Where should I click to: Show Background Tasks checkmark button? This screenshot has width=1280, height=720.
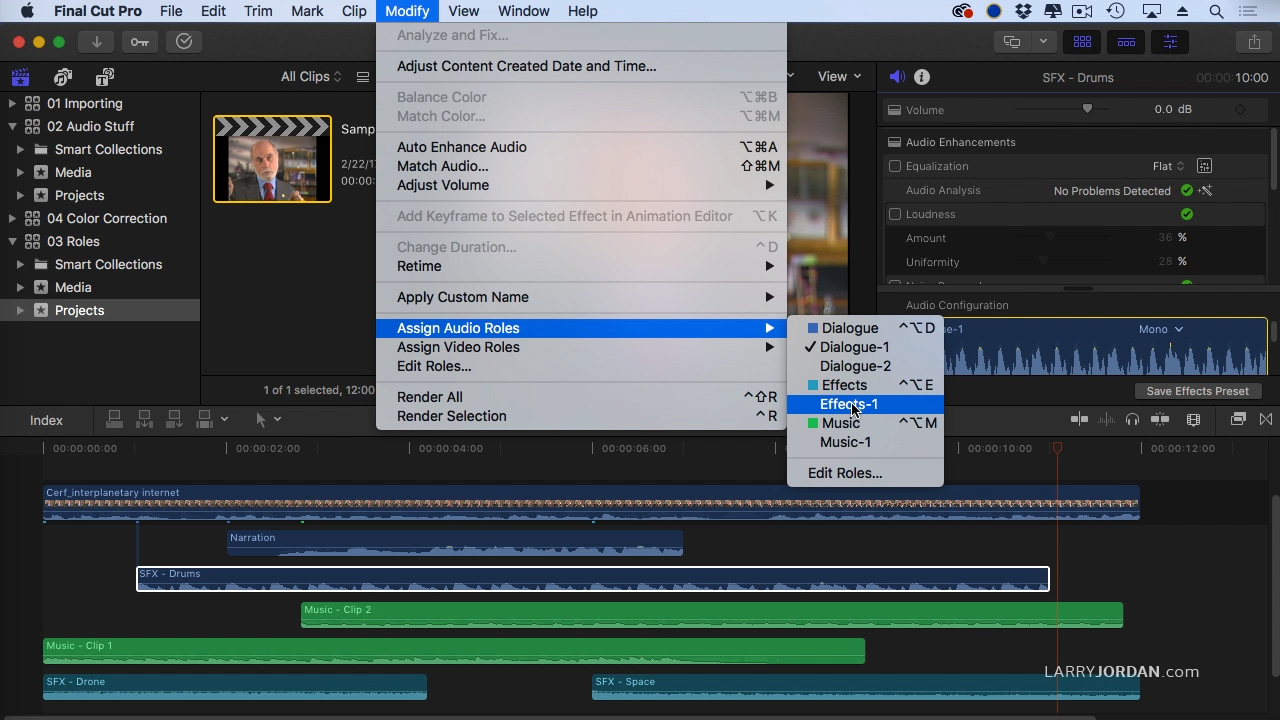184,42
